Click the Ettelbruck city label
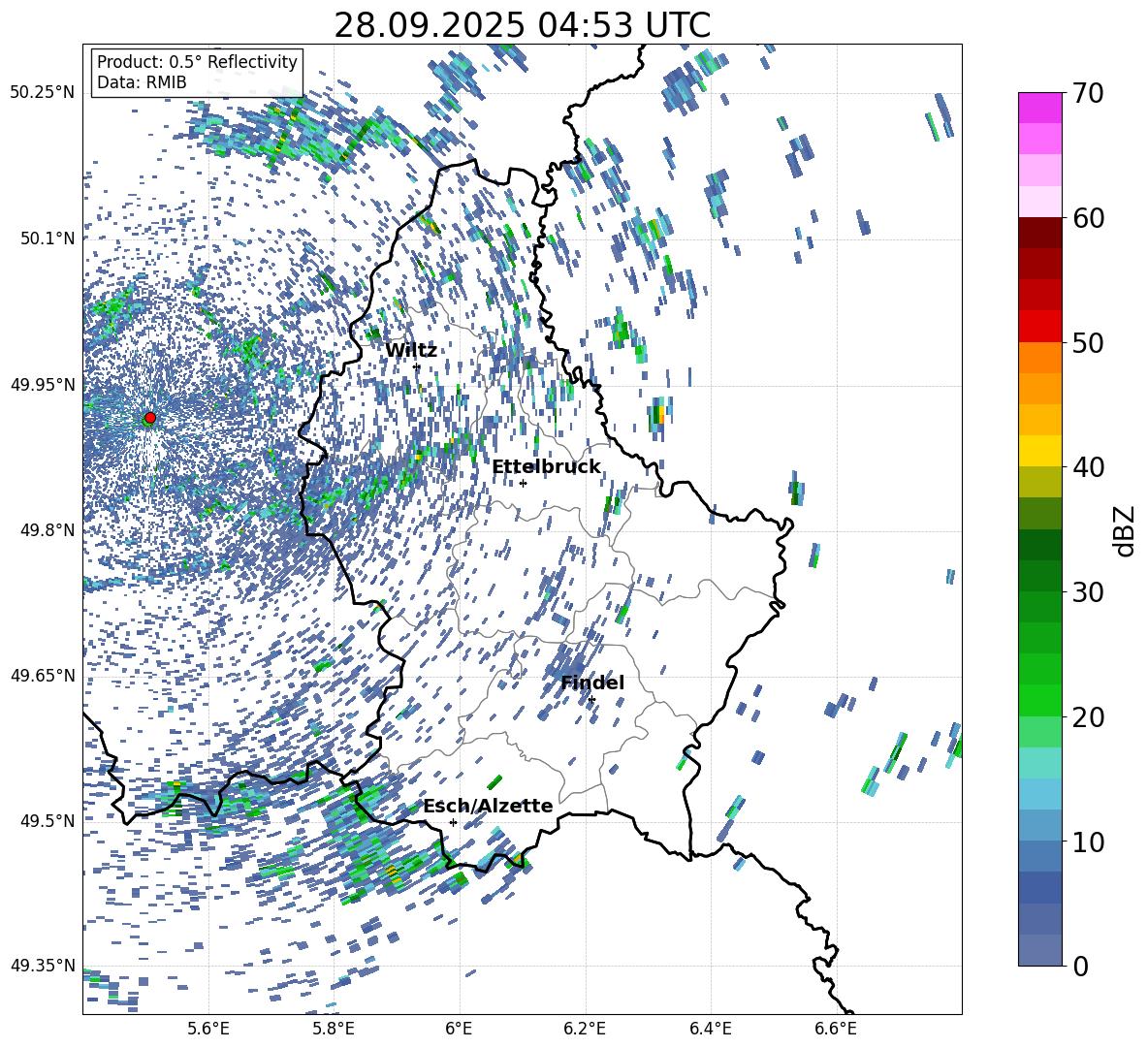 (546, 467)
